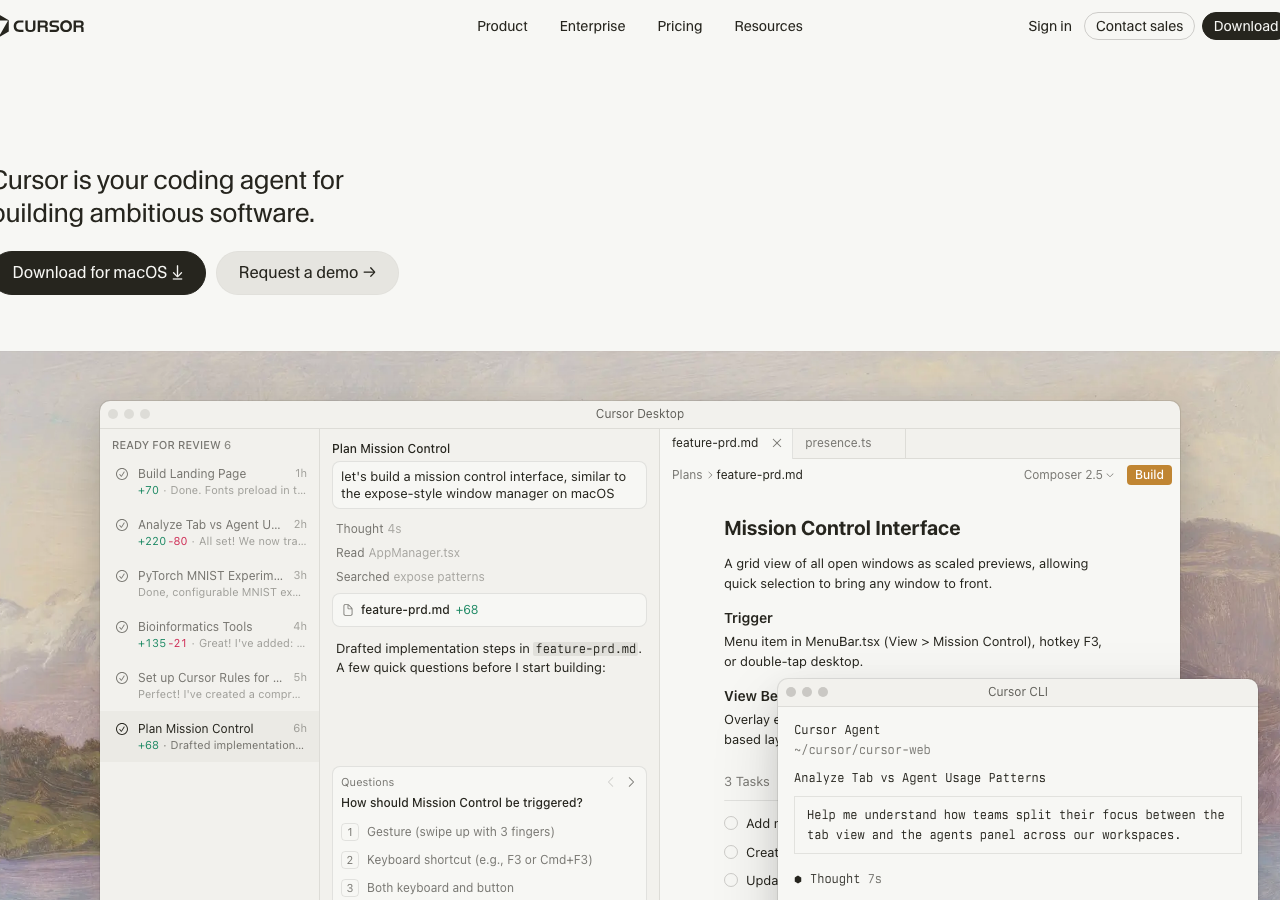Click the file icon in feature-prd.md chip
This screenshot has width=1280, height=900.
[348, 610]
